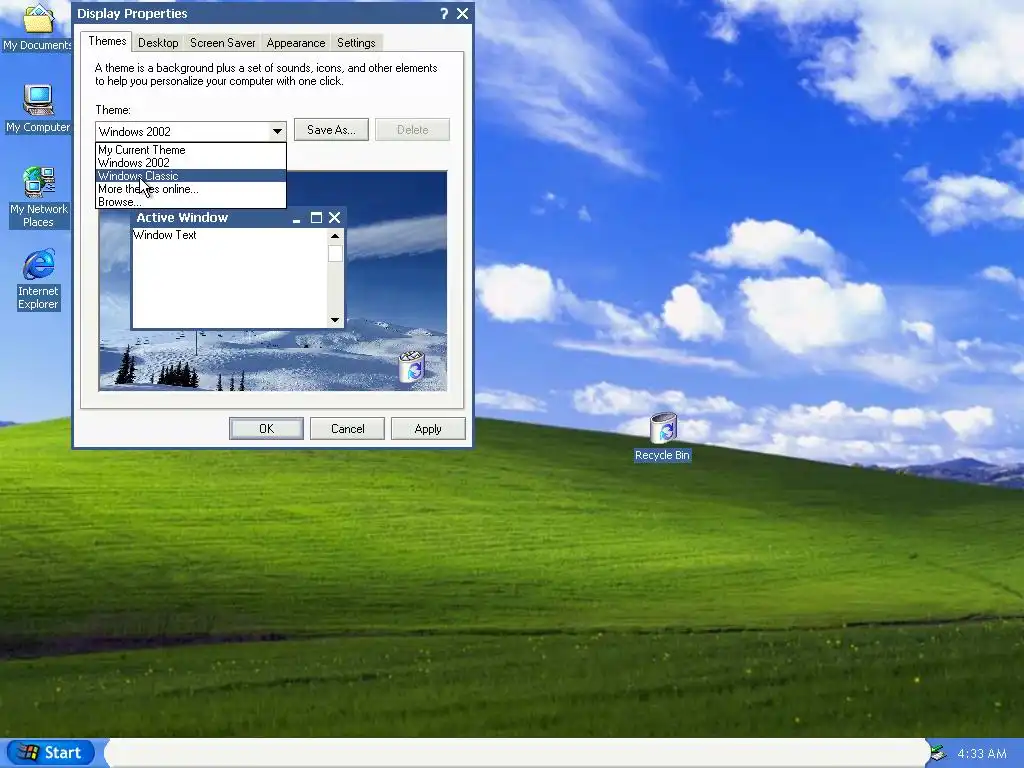Open the Screen Saver tab
Screen dimensions: 1024x768
[222, 43]
